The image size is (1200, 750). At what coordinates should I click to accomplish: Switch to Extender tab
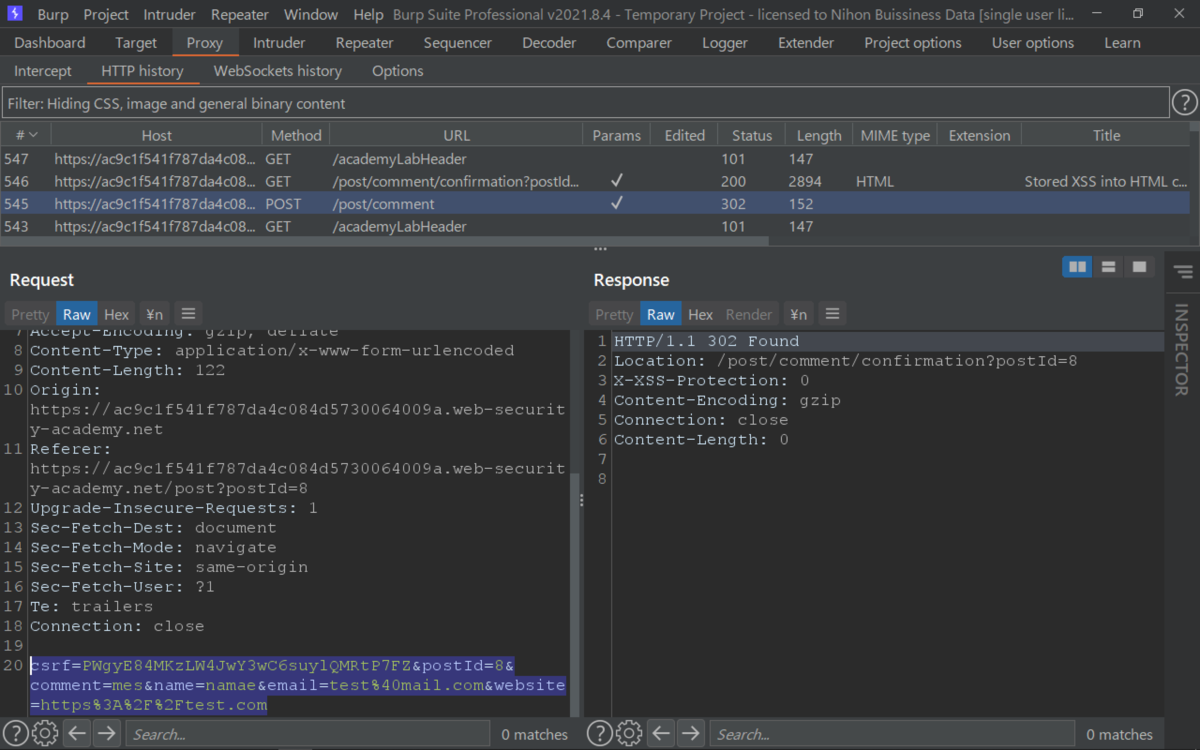coord(806,43)
